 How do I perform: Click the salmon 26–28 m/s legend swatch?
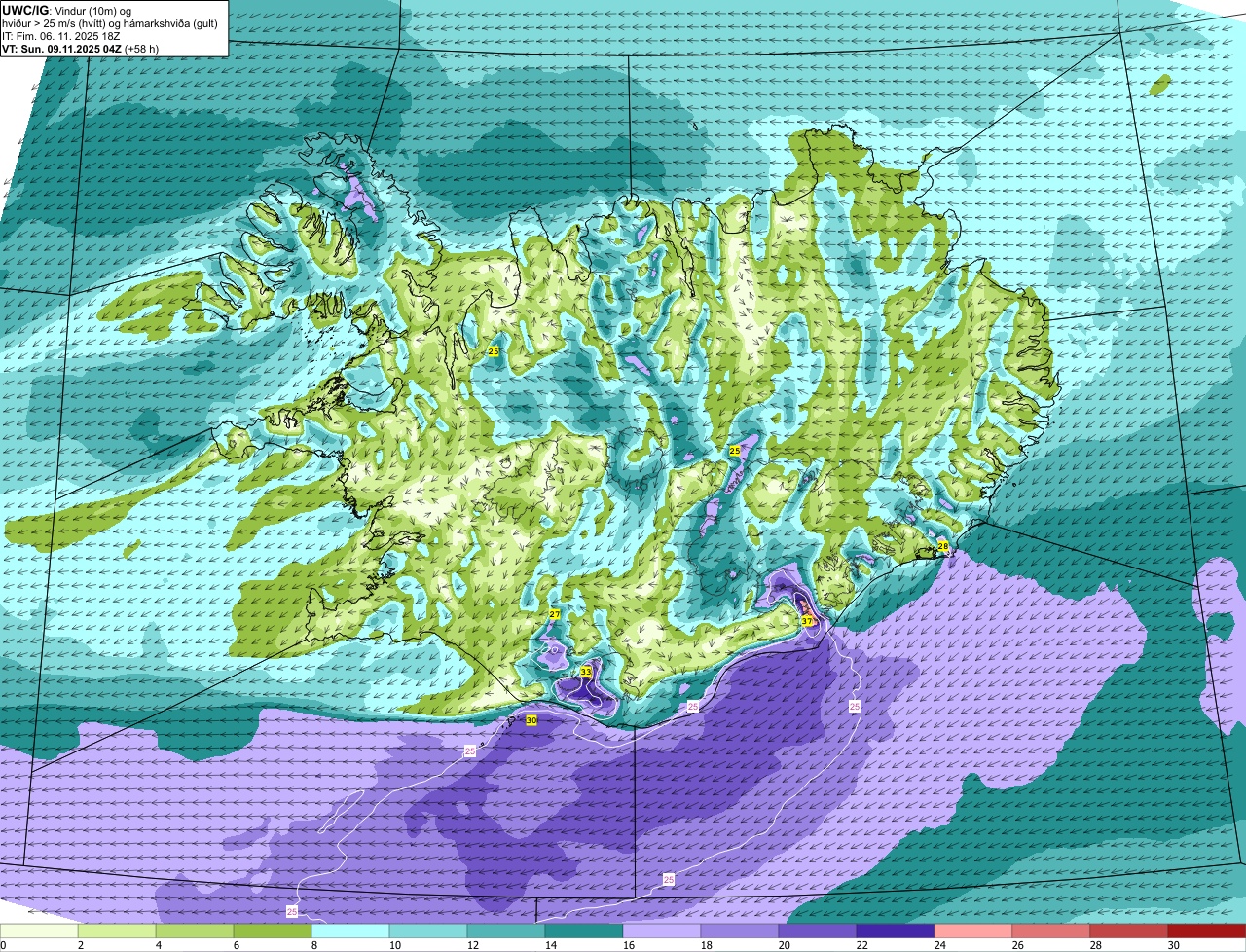(x=1051, y=931)
